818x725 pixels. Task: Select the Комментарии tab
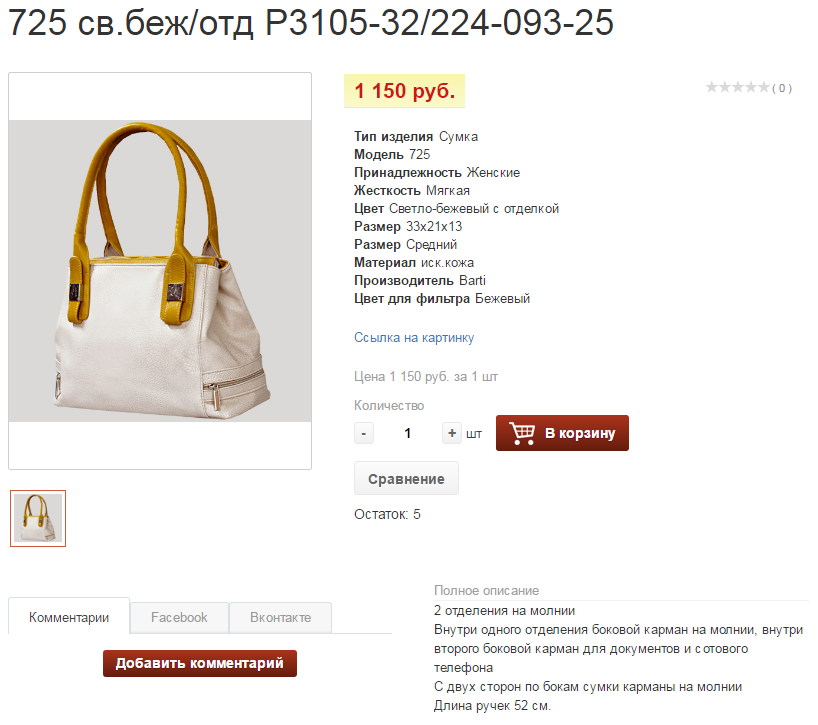point(69,617)
